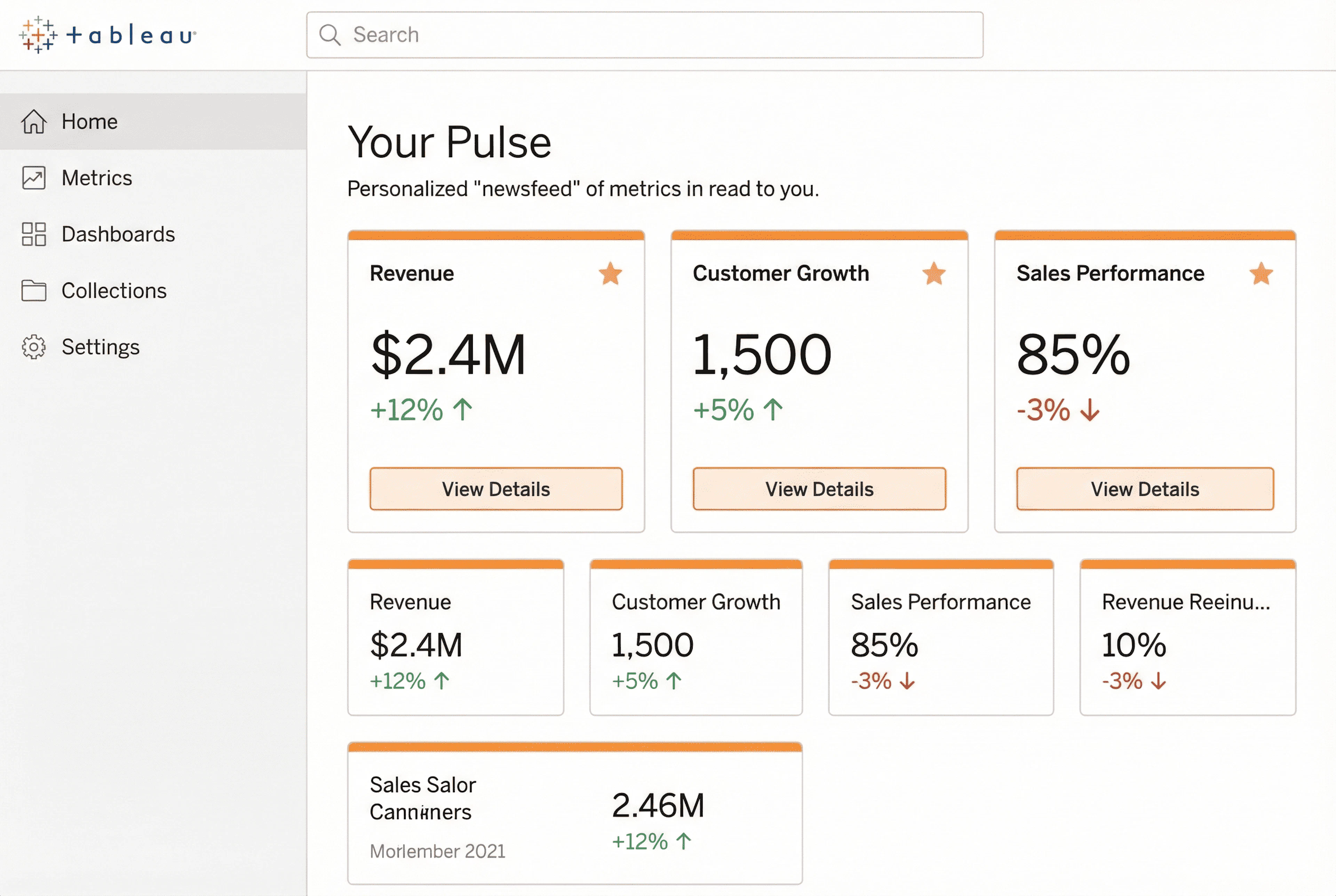Click the Dashboards grid icon
Screen dimensions: 1336x896
(x=34, y=234)
